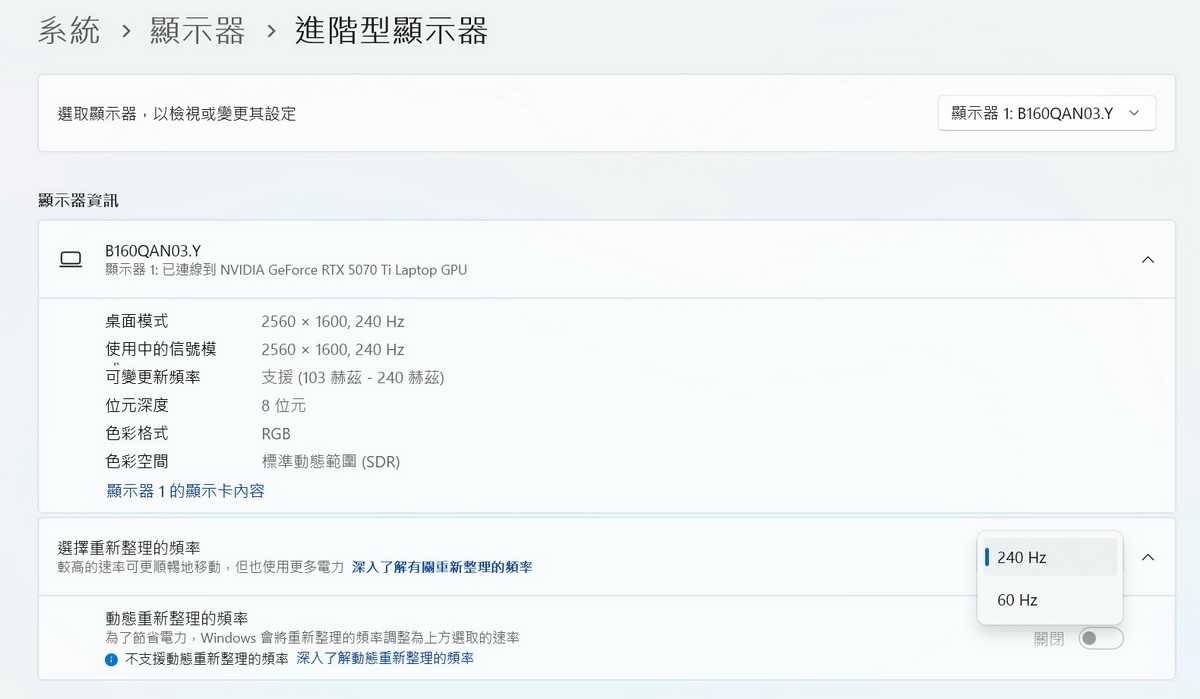Open the 顯示器 1: B160QAN03.Y dropdown
1200x699 pixels.
[1046, 113]
